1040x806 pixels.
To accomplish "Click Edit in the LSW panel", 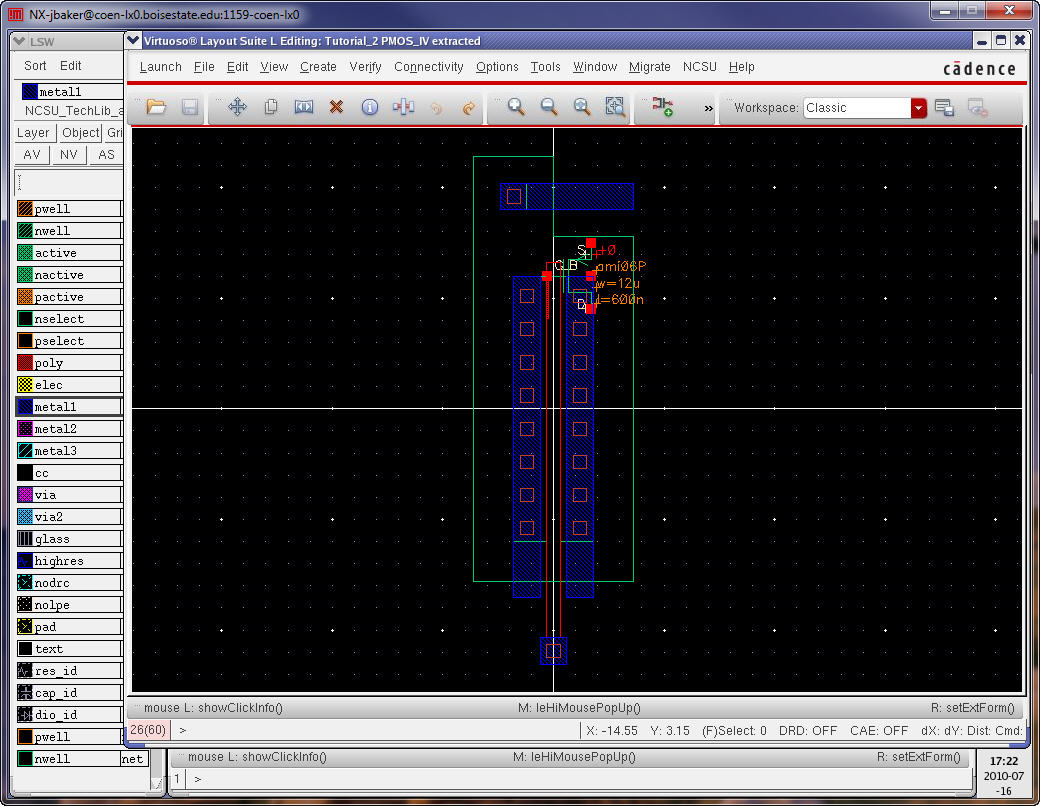I will click(x=71, y=66).
